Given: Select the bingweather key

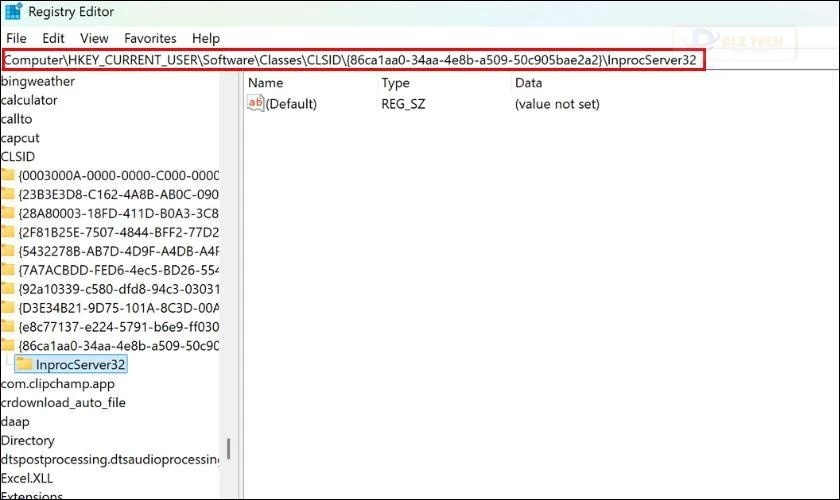Looking at the screenshot, I should click(38, 81).
